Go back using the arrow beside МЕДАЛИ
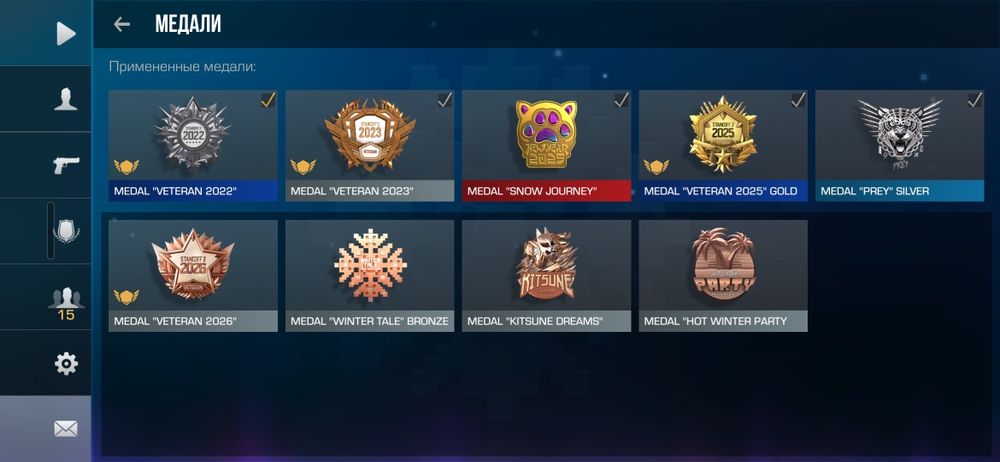 point(121,24)
